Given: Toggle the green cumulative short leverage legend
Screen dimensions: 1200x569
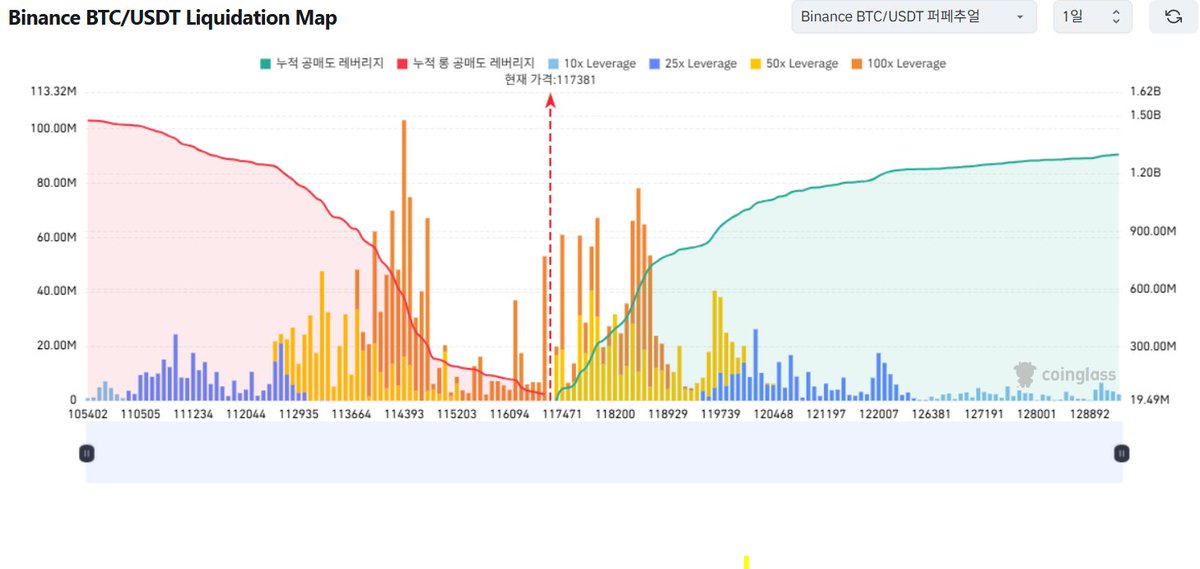Looking at the screenshot, I should point(322,63).
